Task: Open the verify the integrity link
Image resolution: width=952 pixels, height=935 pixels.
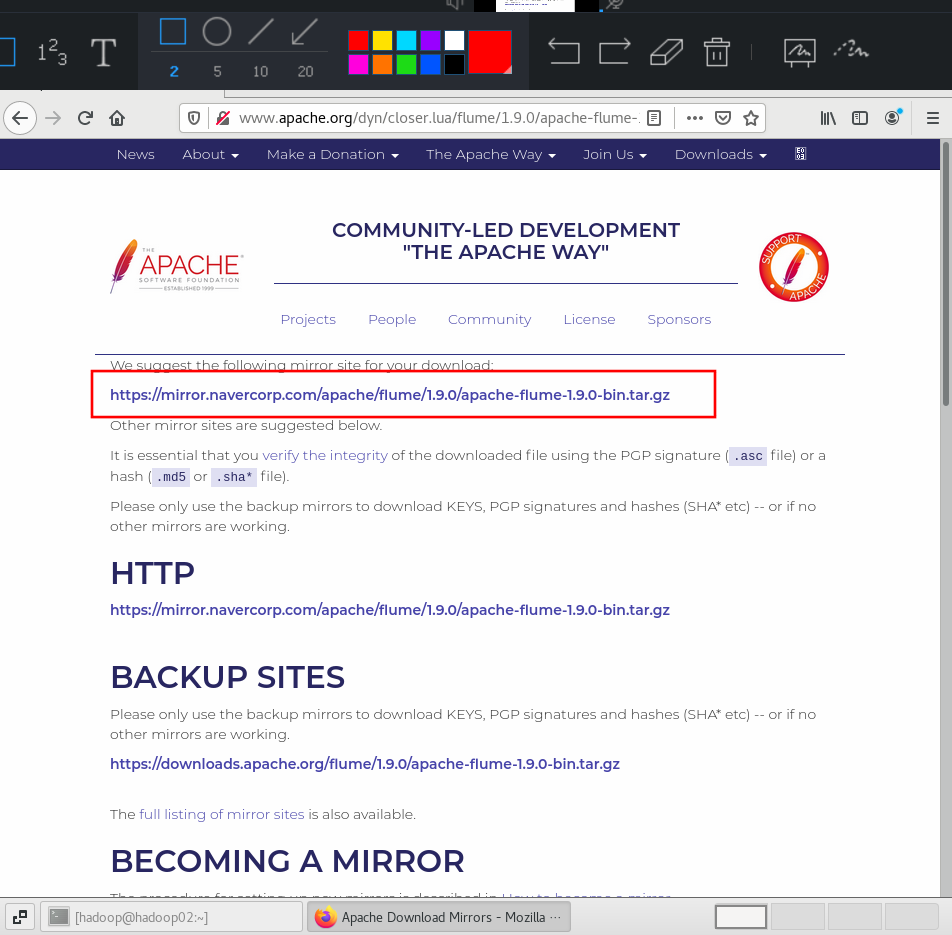Action: click(325, 455)
